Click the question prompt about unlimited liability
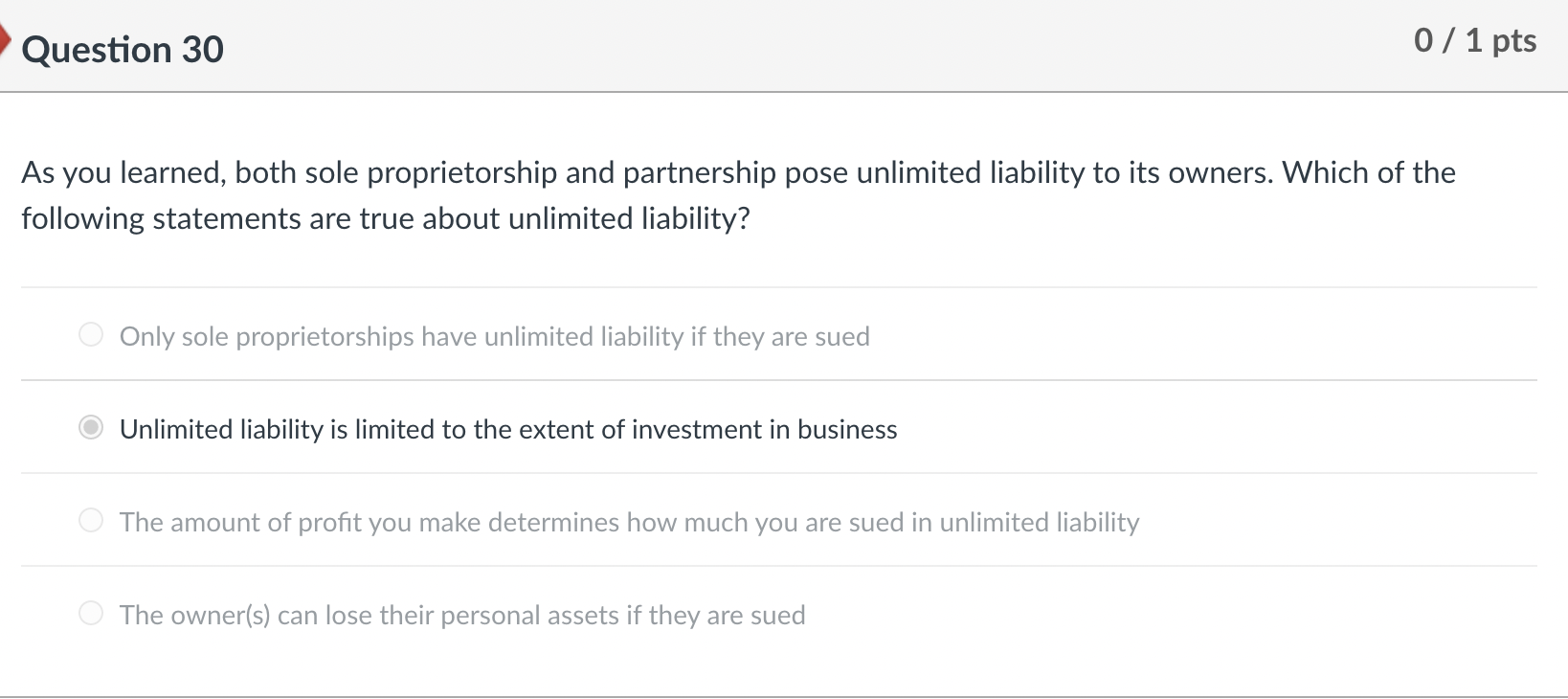Viewport: 1568px width, 699px height. pyautogui.click(x=737, y=194)
